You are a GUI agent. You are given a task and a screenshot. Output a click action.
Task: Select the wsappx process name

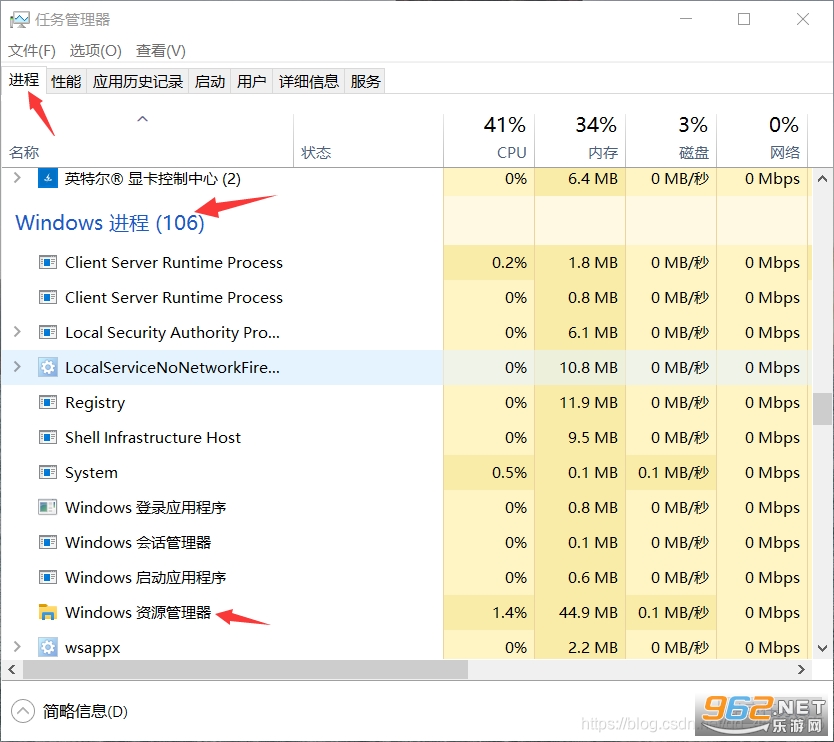(93, 648)
